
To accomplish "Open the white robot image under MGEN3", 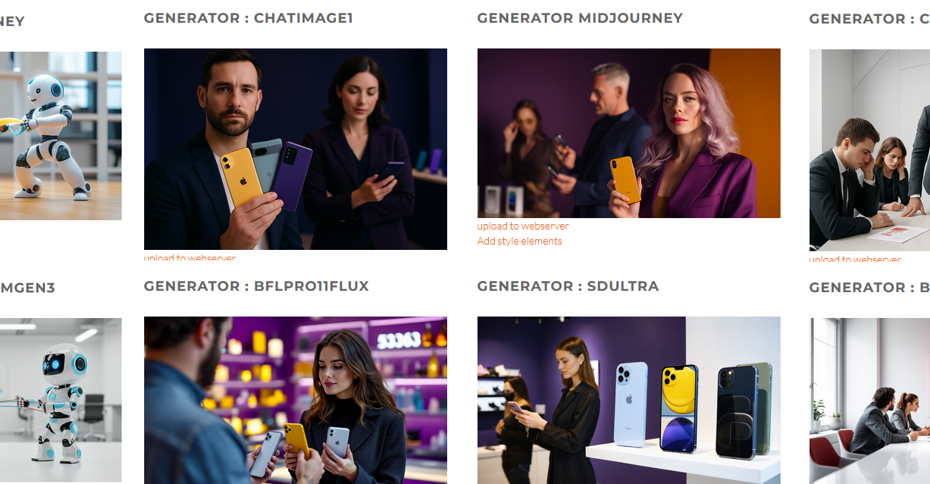I will pyautogui.click(x=60, y=400).
